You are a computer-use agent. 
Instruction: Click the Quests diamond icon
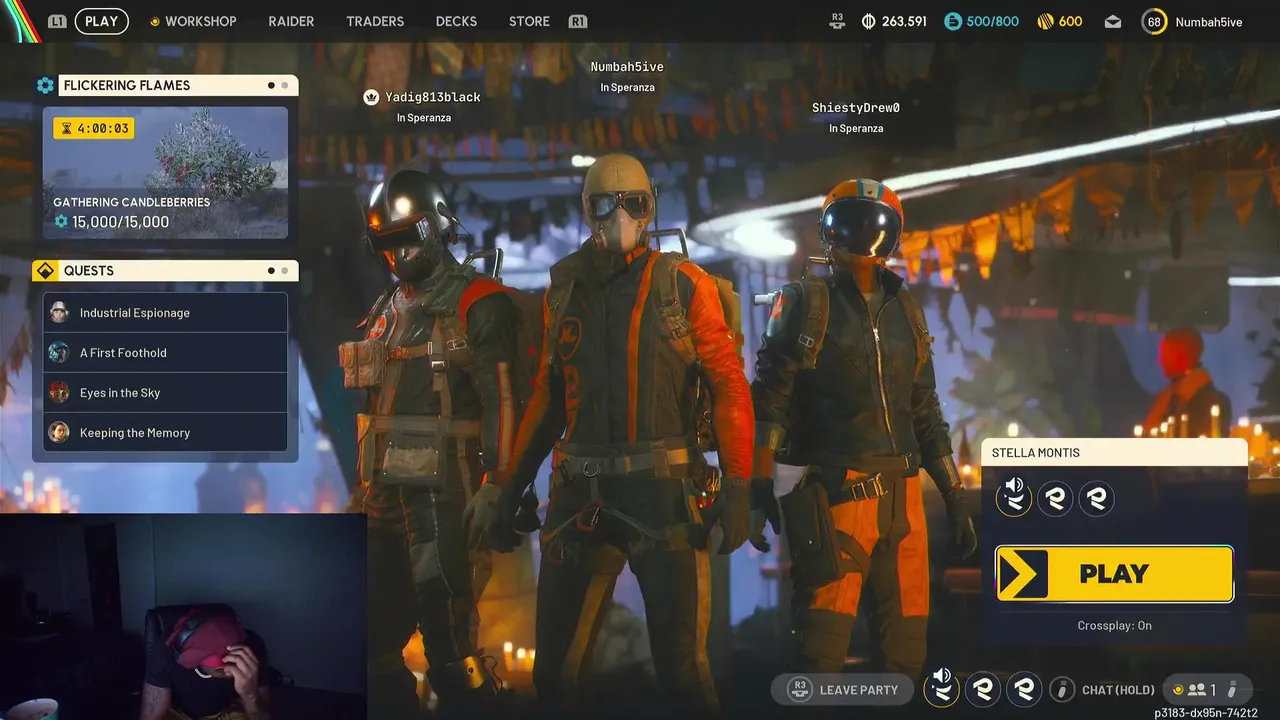[45, 271]
